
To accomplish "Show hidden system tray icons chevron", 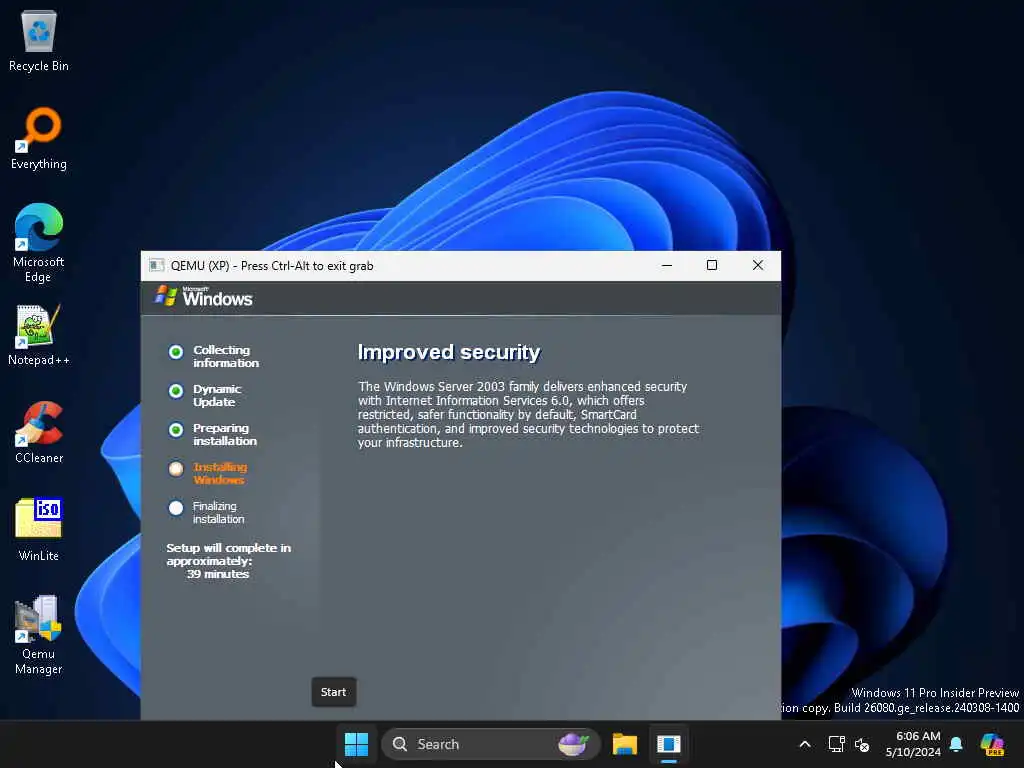I will [x=805, y=744].
